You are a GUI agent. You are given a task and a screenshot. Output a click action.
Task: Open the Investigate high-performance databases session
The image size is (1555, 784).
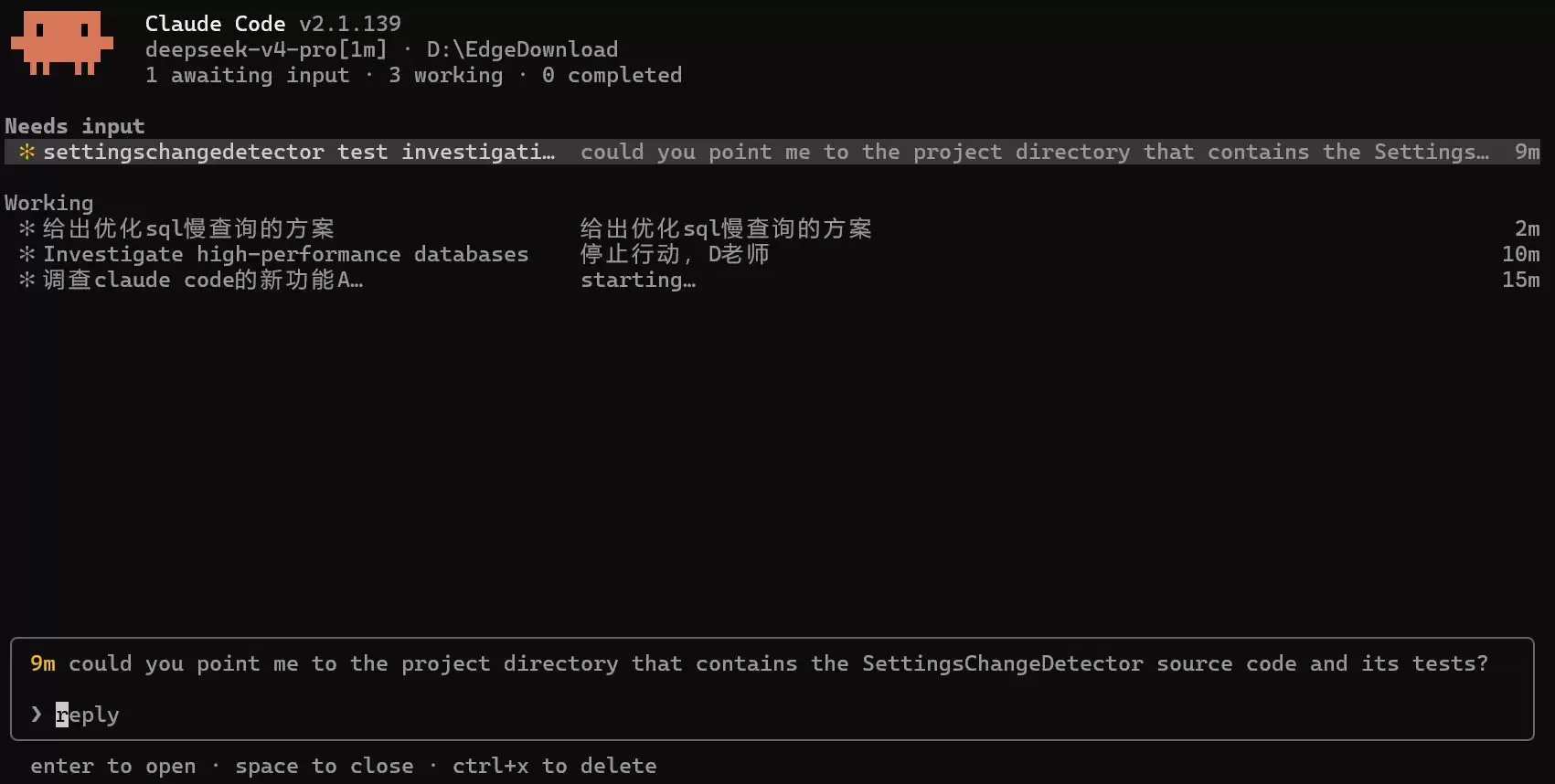pyautogui.click(x=772, y=254)
